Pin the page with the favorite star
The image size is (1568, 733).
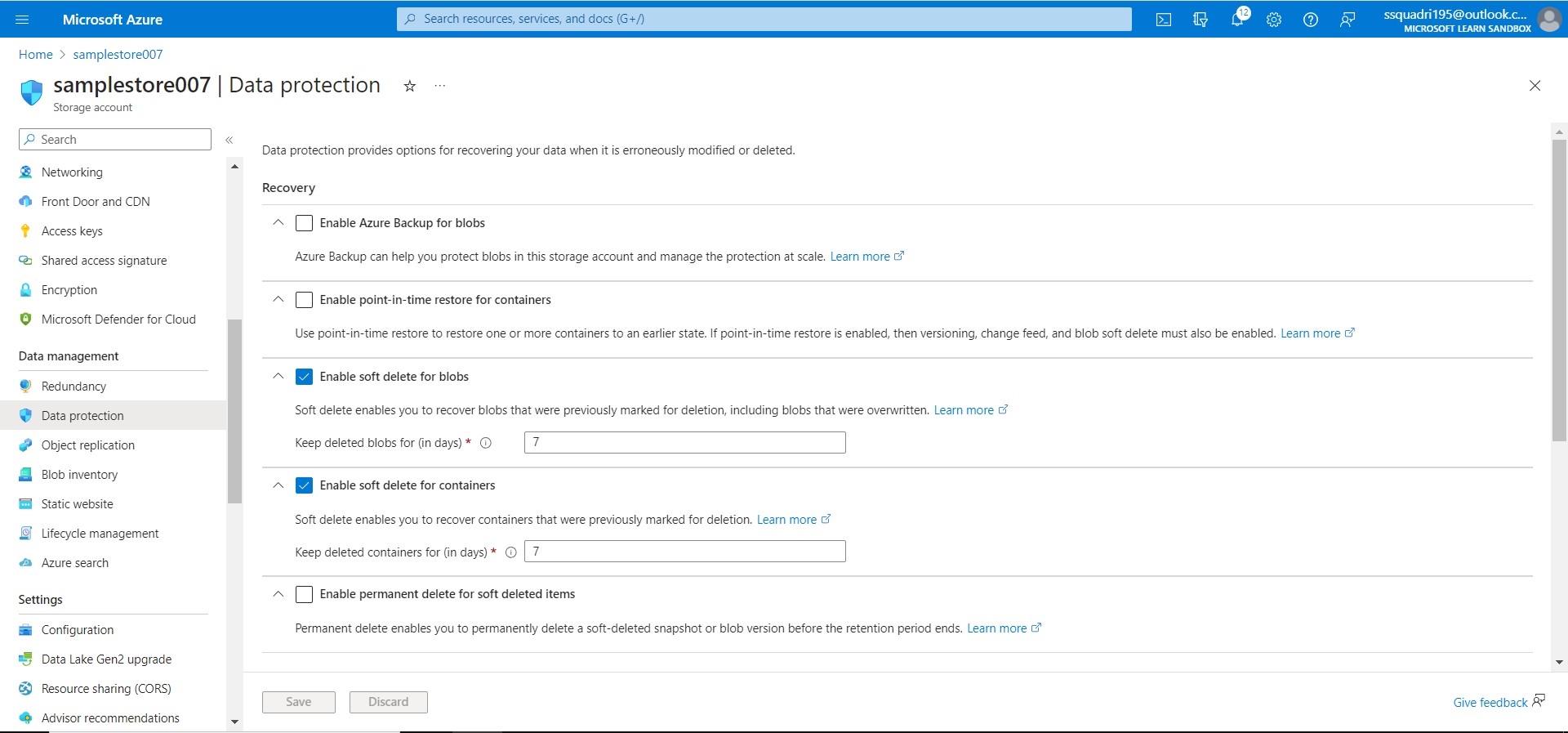click(x=410, y=86)
